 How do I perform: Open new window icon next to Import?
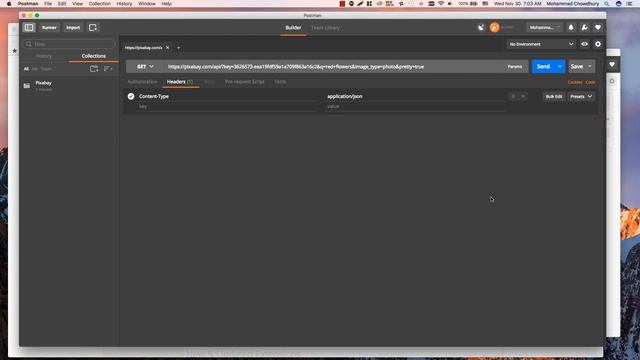click(93, 27)
